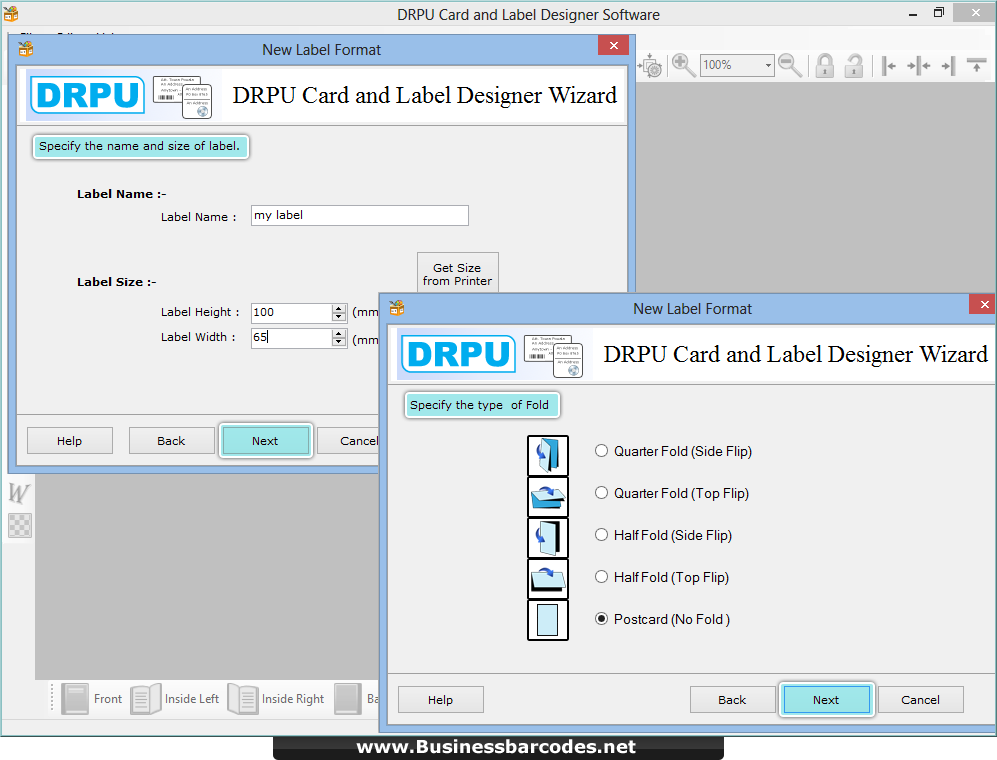This screenshot has width=997, height=760.
Task: Click the Label Width value field
Action: [x=291, y=337]
